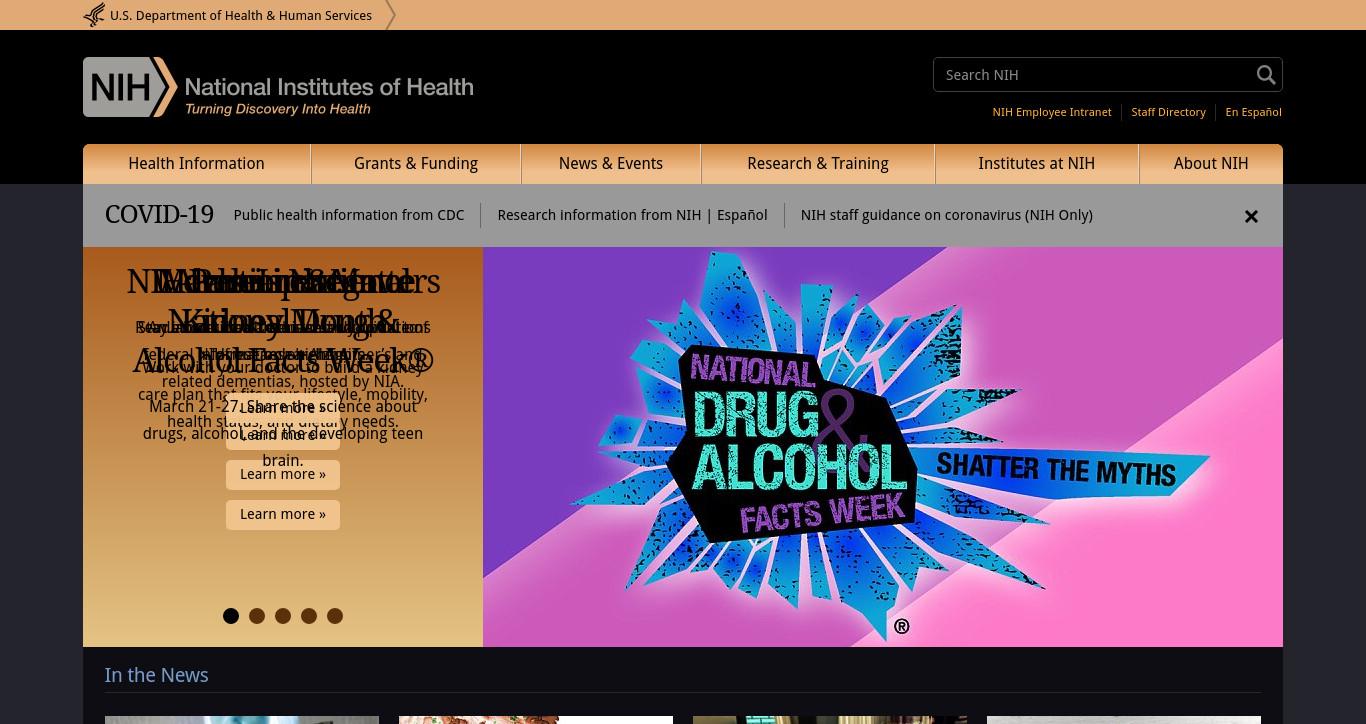Open NIH Employee Intranet link
This screenshot has width=1366, height=724.
pos(1052,112)
